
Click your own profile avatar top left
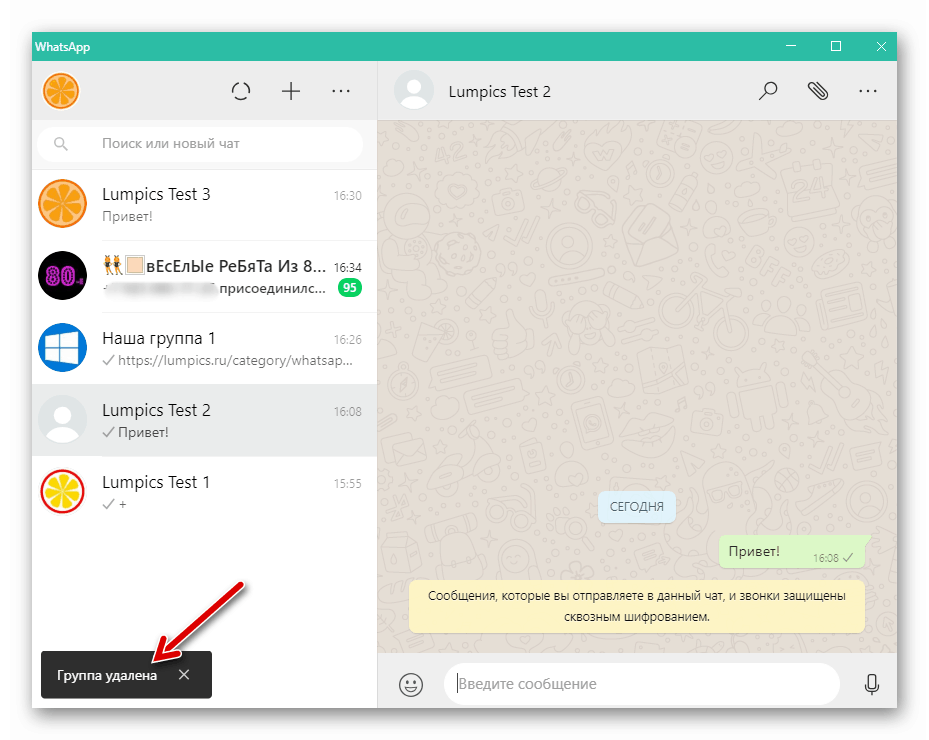click(61, 91)
